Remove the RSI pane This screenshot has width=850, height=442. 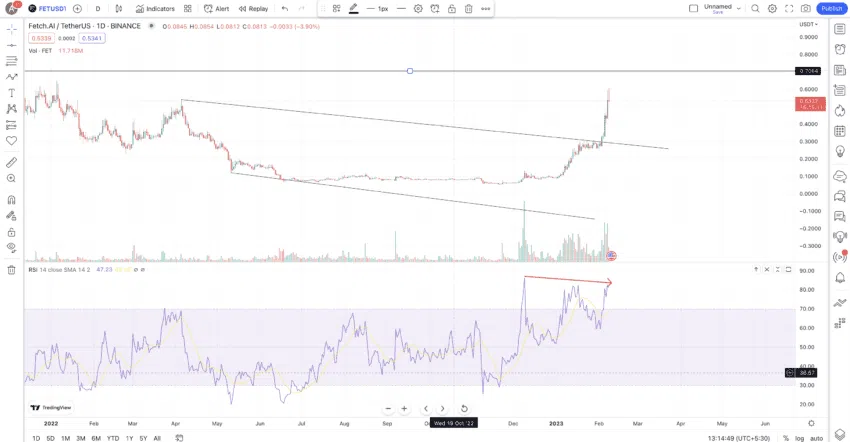[767, 270]
